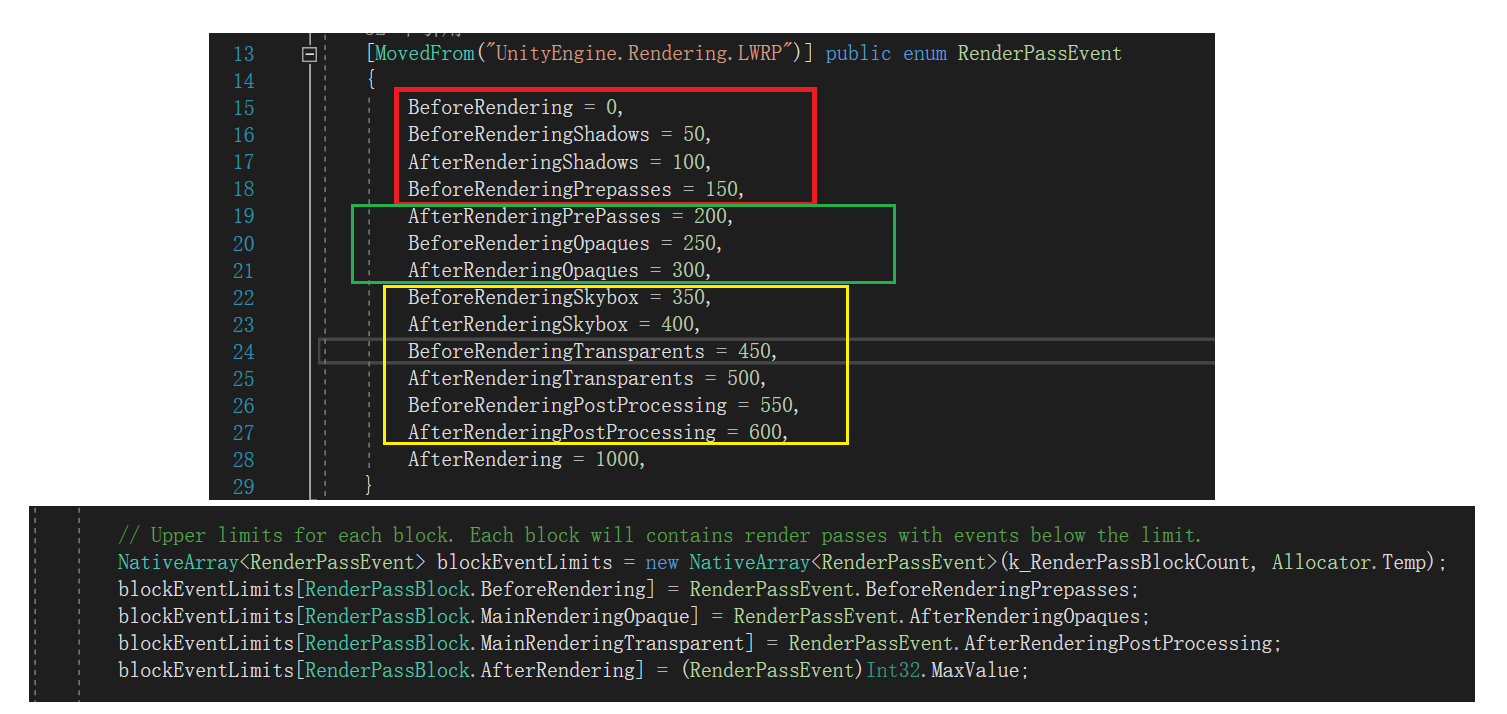Click AfterRenderingPostProcessing on line 27
Image resolution: width=1507 pixels, height=714 pixels.
coord(561,433)
